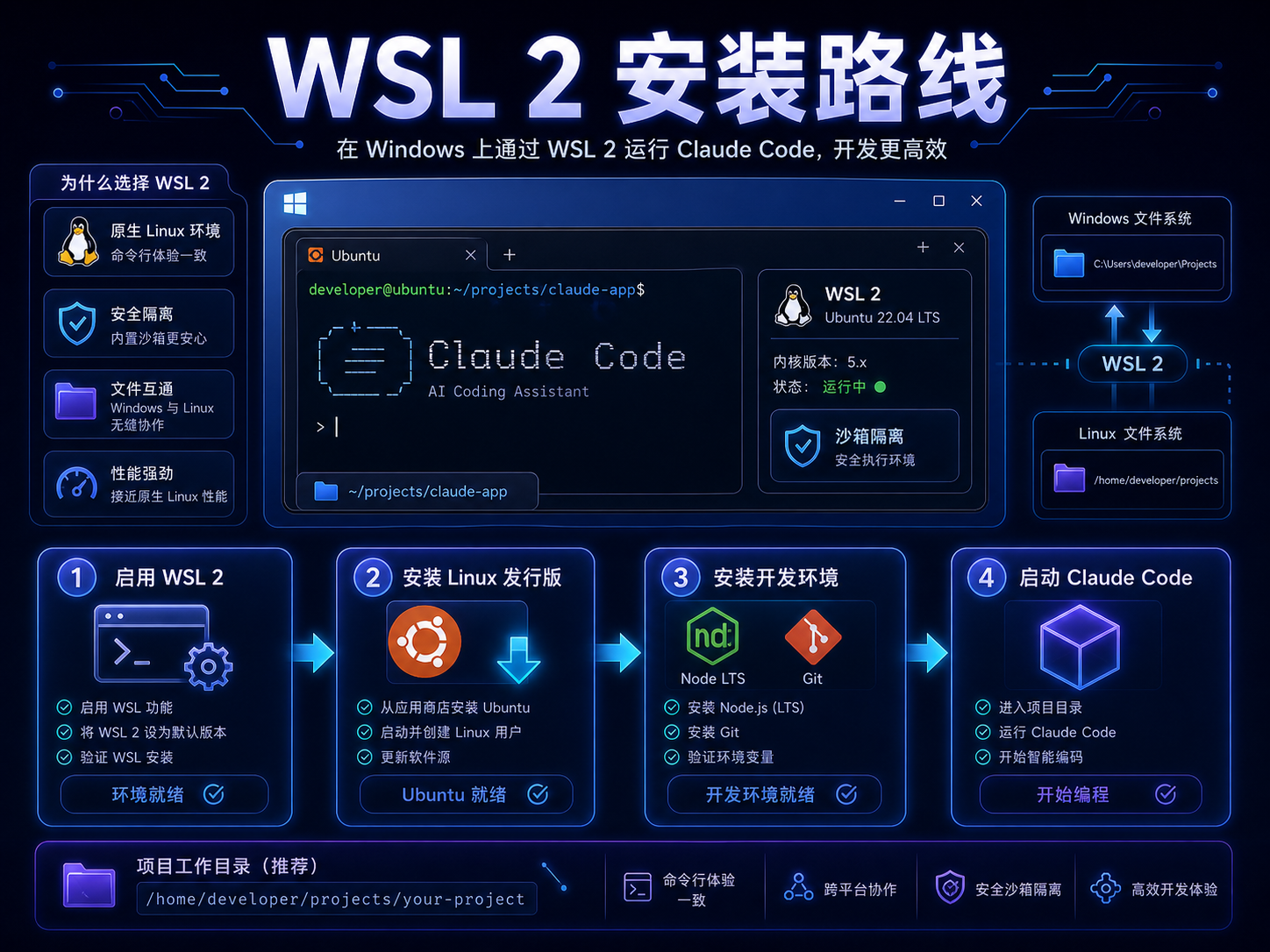
Task: Click the Ubuntu logo in step 2
Action: pos(425,642)
